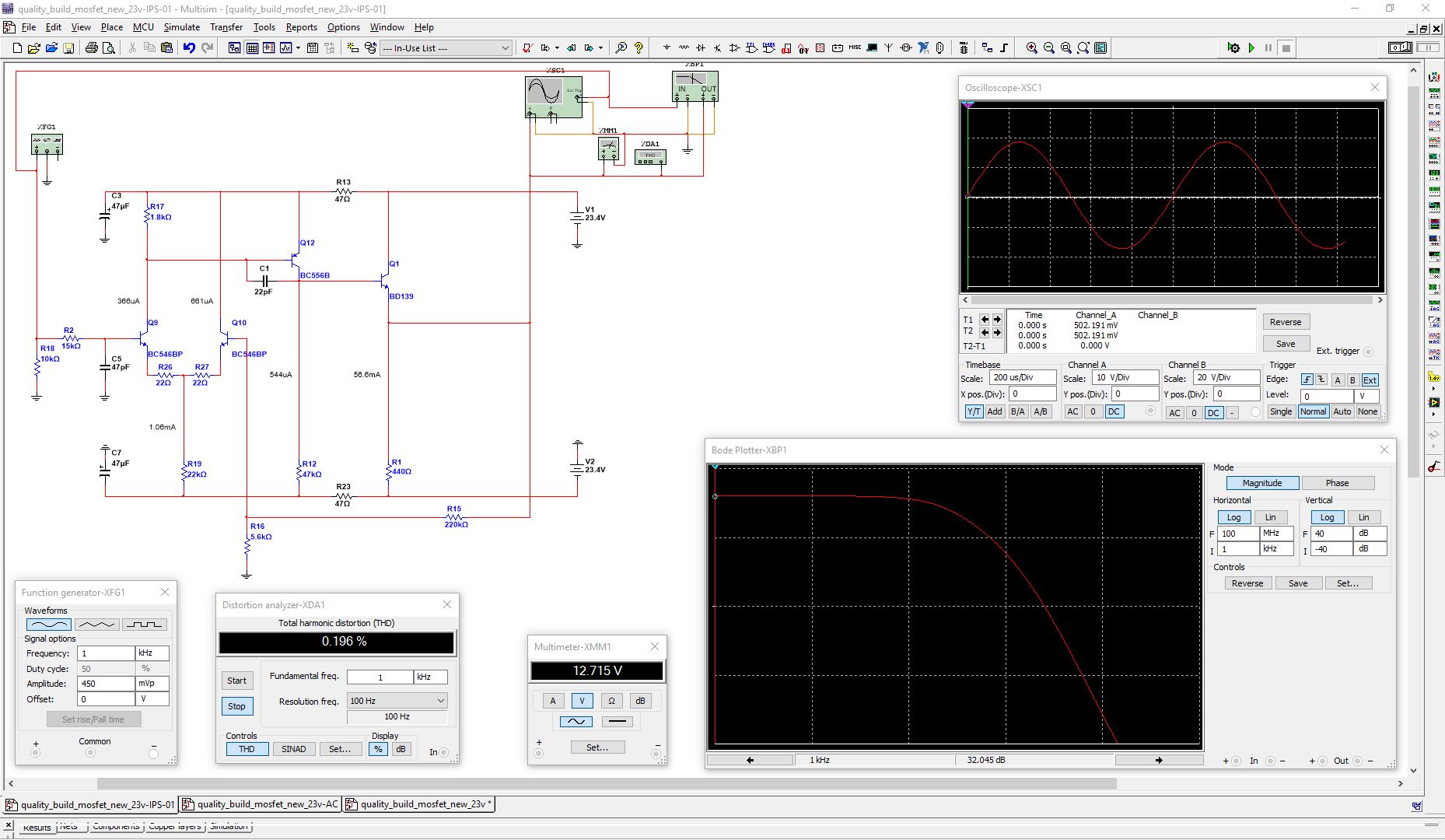The image size is (1445, 840).
Task: Click the Print preview icon
Action: coord(109,48)
